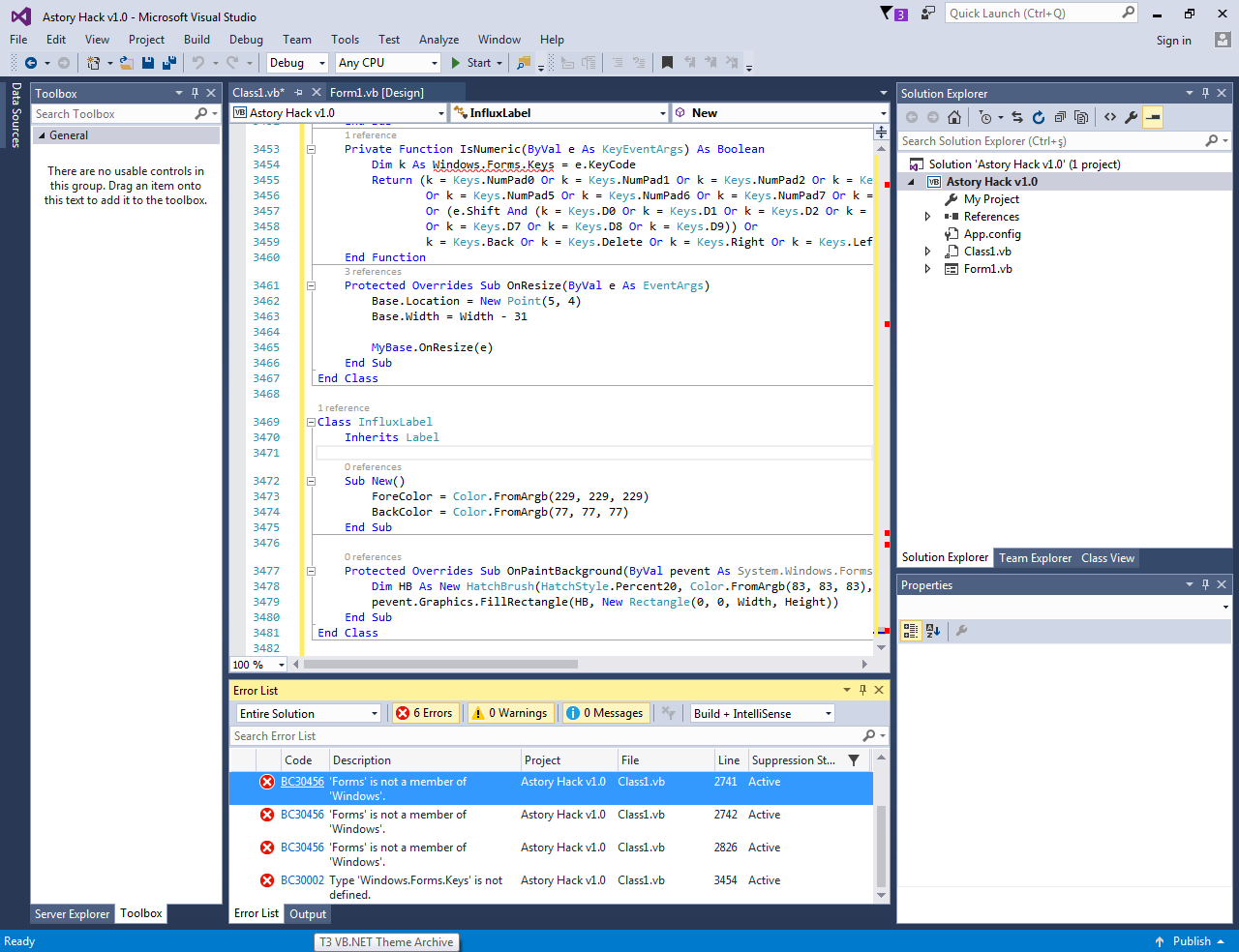The height and width of the screenshot is (952, 1239).
Task: Open the Data Sources side tab
Action: pos(15,114)
